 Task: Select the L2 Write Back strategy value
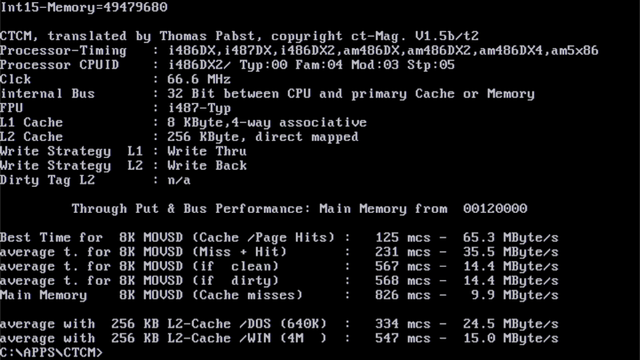pyautogui.click(x=207, y=165)
